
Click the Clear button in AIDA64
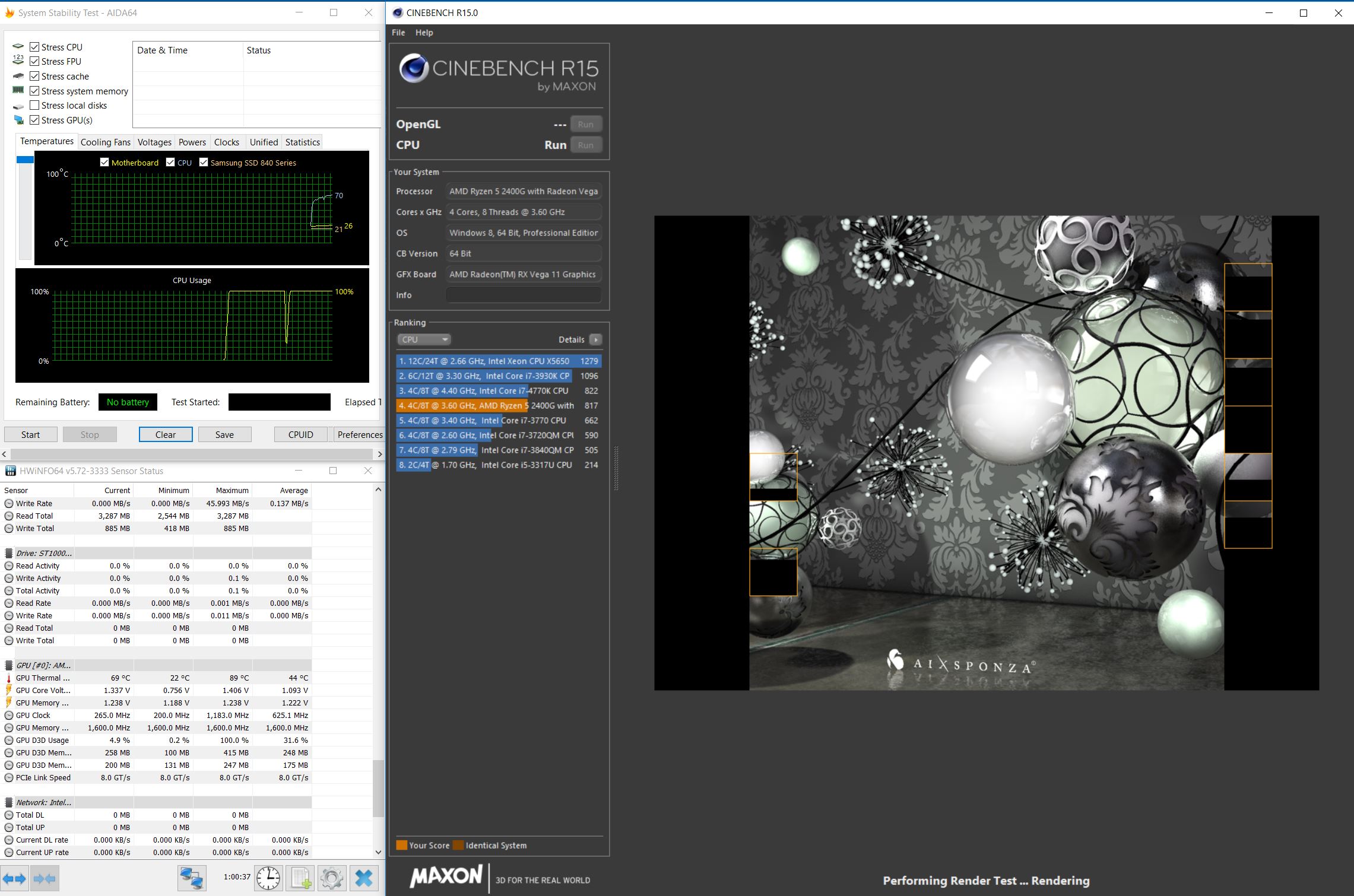[x=166, y=434]
